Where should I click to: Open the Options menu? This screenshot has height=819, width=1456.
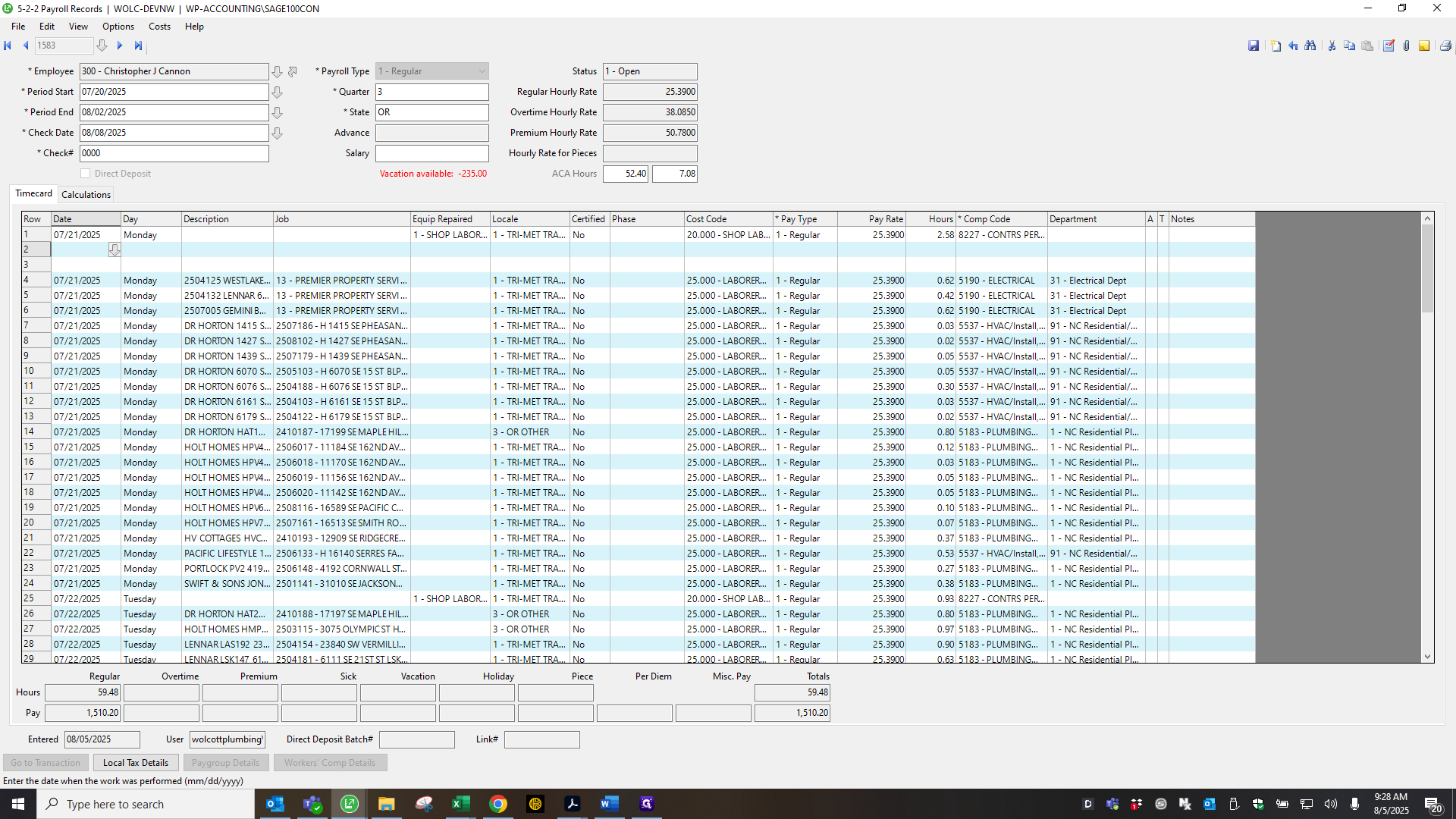[x=118, y=27]
